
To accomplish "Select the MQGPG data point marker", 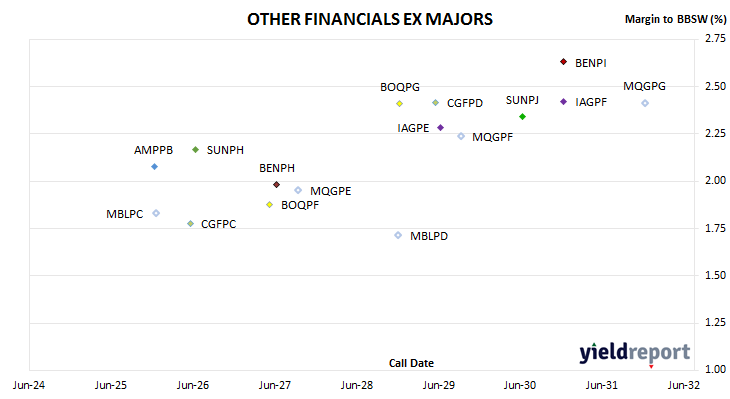I will pos(645,103).
